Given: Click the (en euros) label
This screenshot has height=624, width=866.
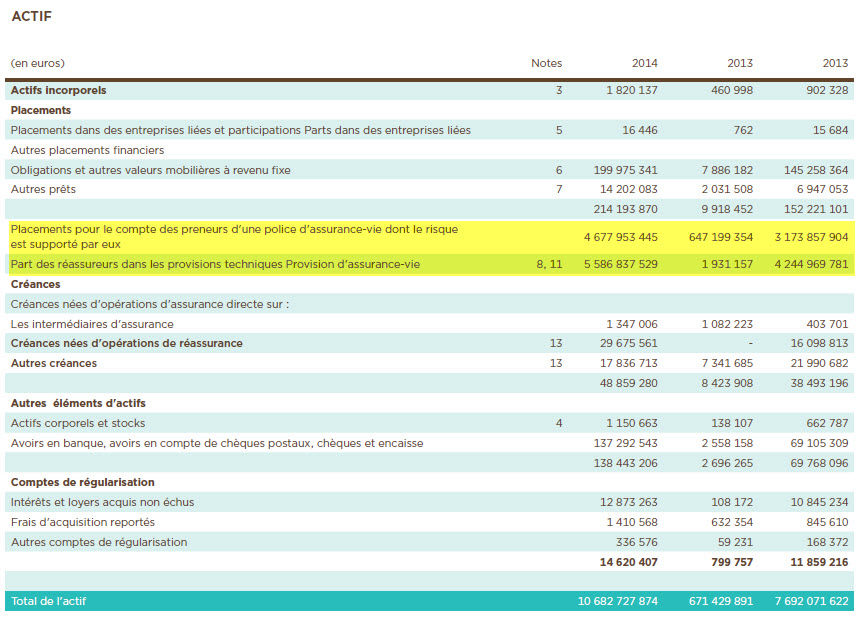Looking at the screenshot, I should click(x=38, y=64).
